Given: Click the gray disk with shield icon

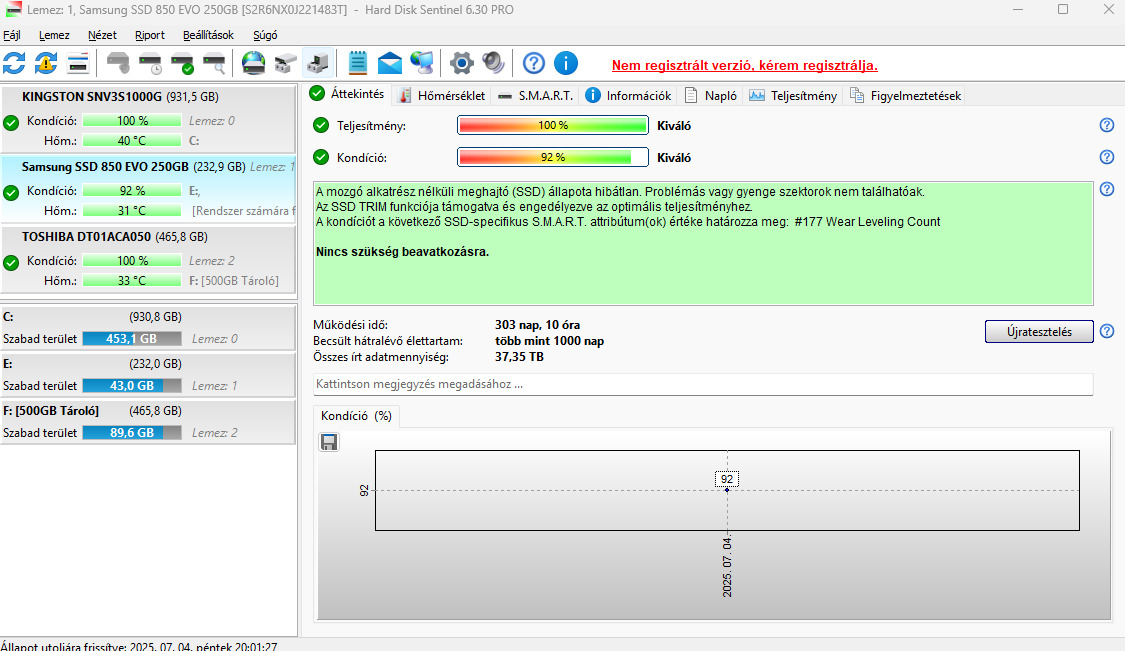Looking at the screenshot, I should click(118, 63).
